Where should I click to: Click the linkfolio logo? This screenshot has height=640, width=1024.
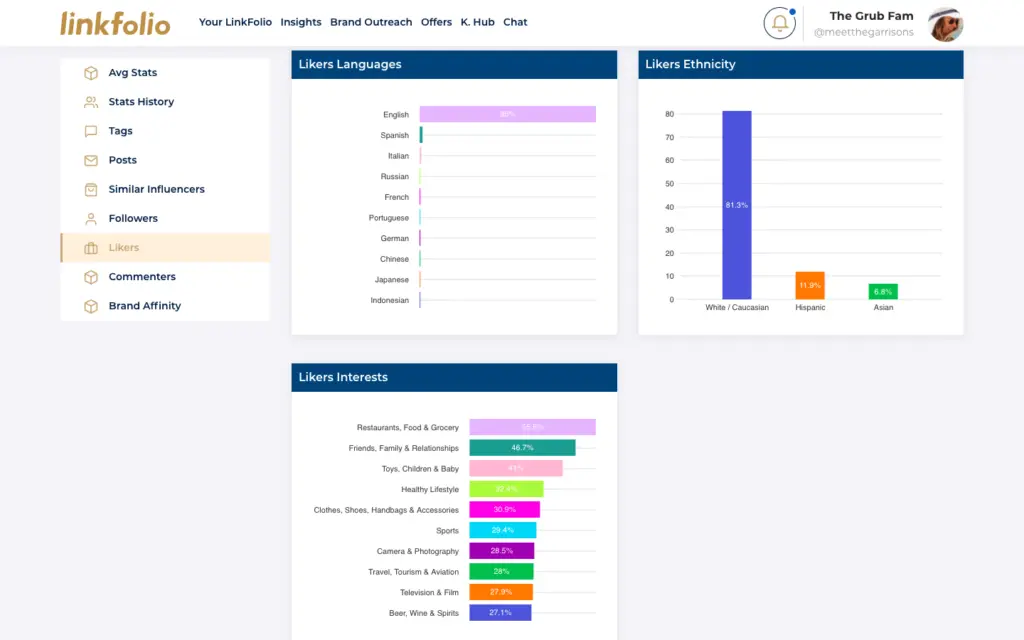(x=115, y=23)
